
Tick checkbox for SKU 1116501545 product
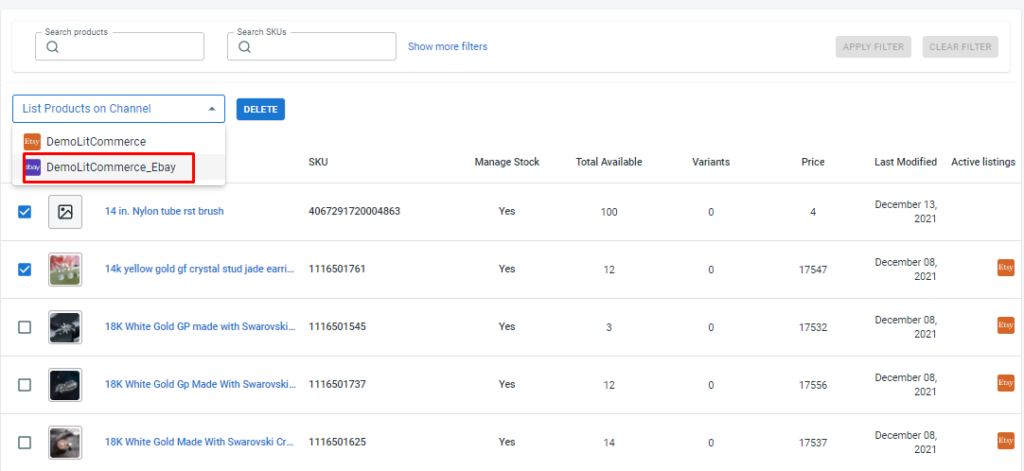click(x=25, y=327)
